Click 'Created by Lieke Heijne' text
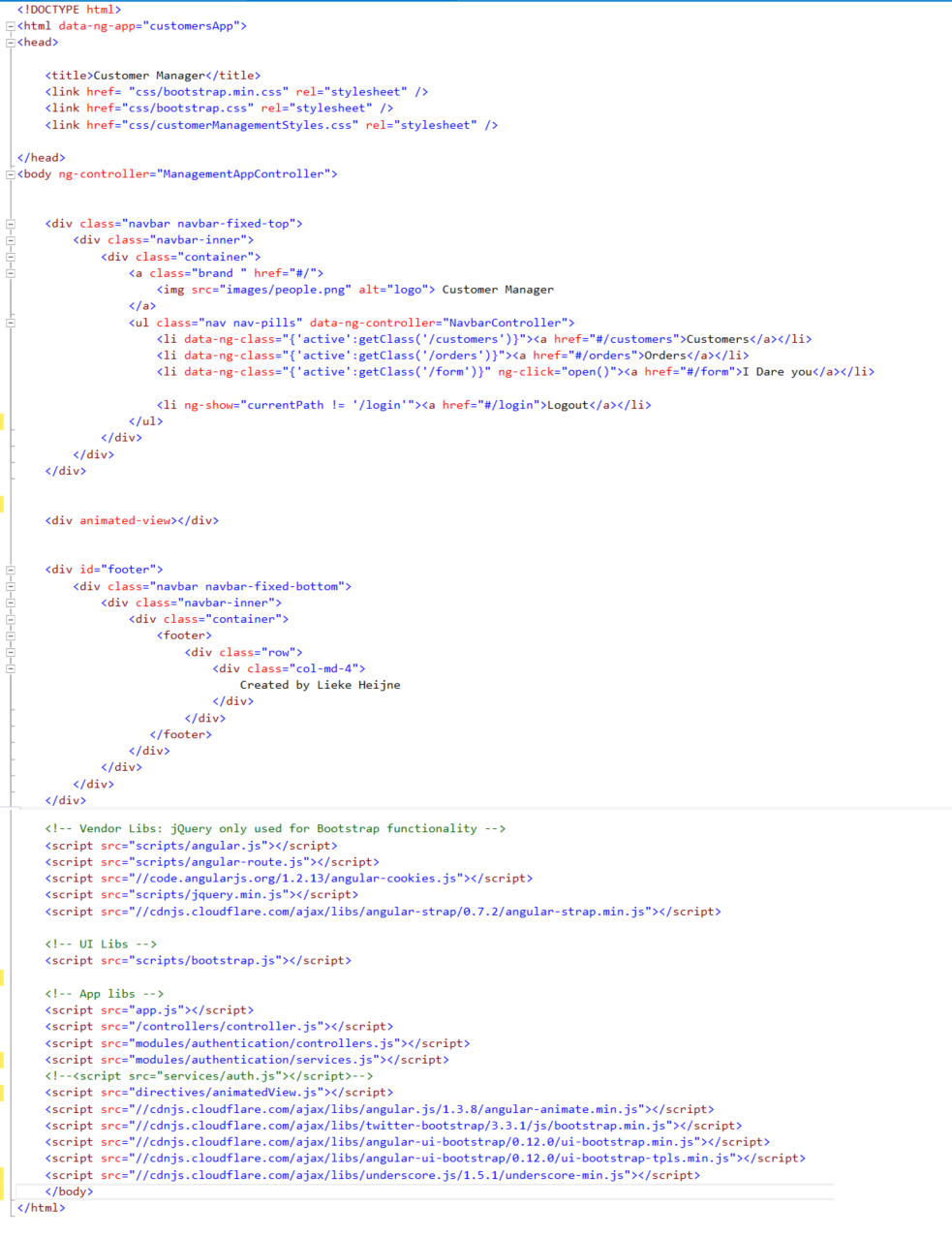This screenshot has width=952, height=1238. (320, 685)
